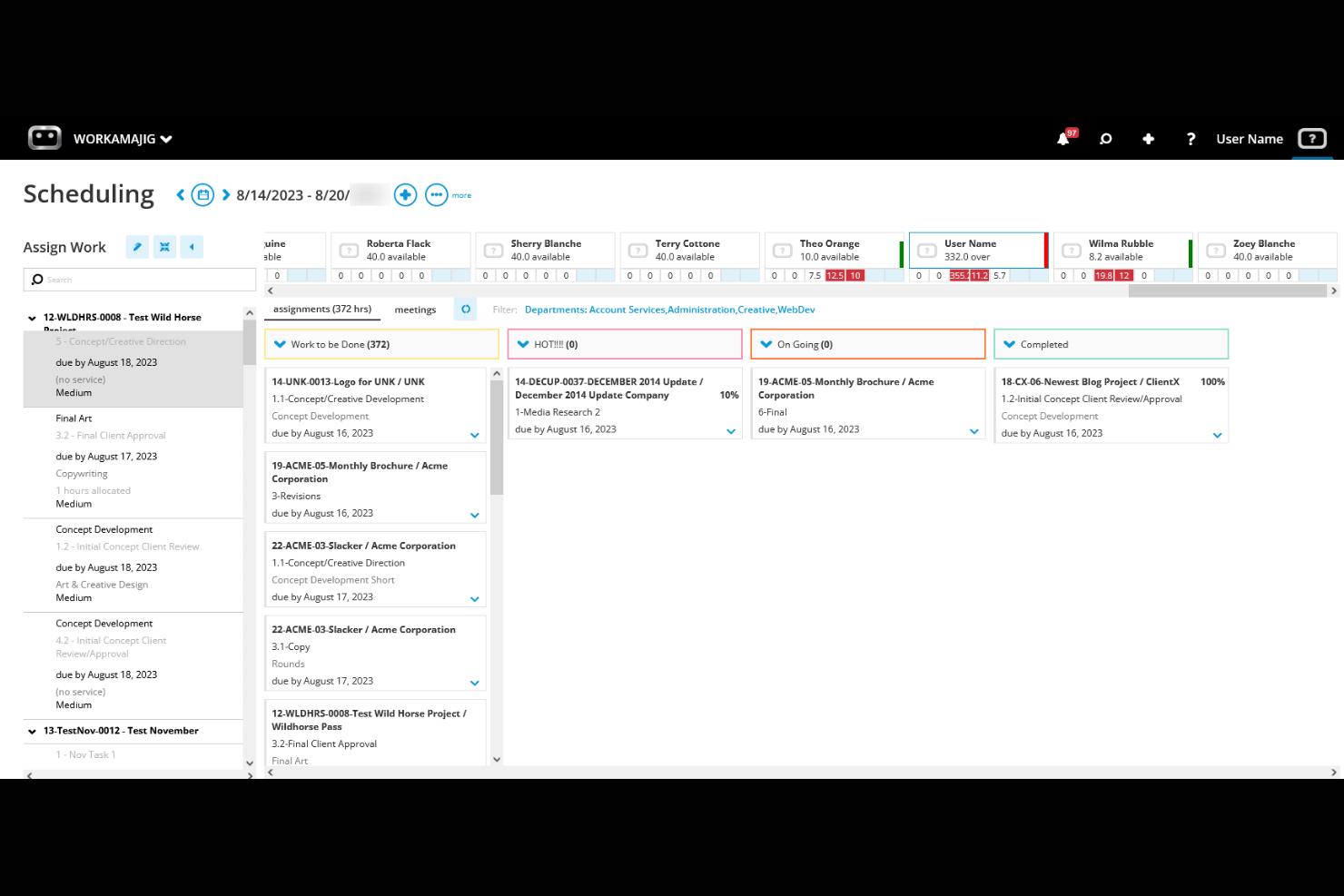Collapse the Work to be Done column

(280, 345)
